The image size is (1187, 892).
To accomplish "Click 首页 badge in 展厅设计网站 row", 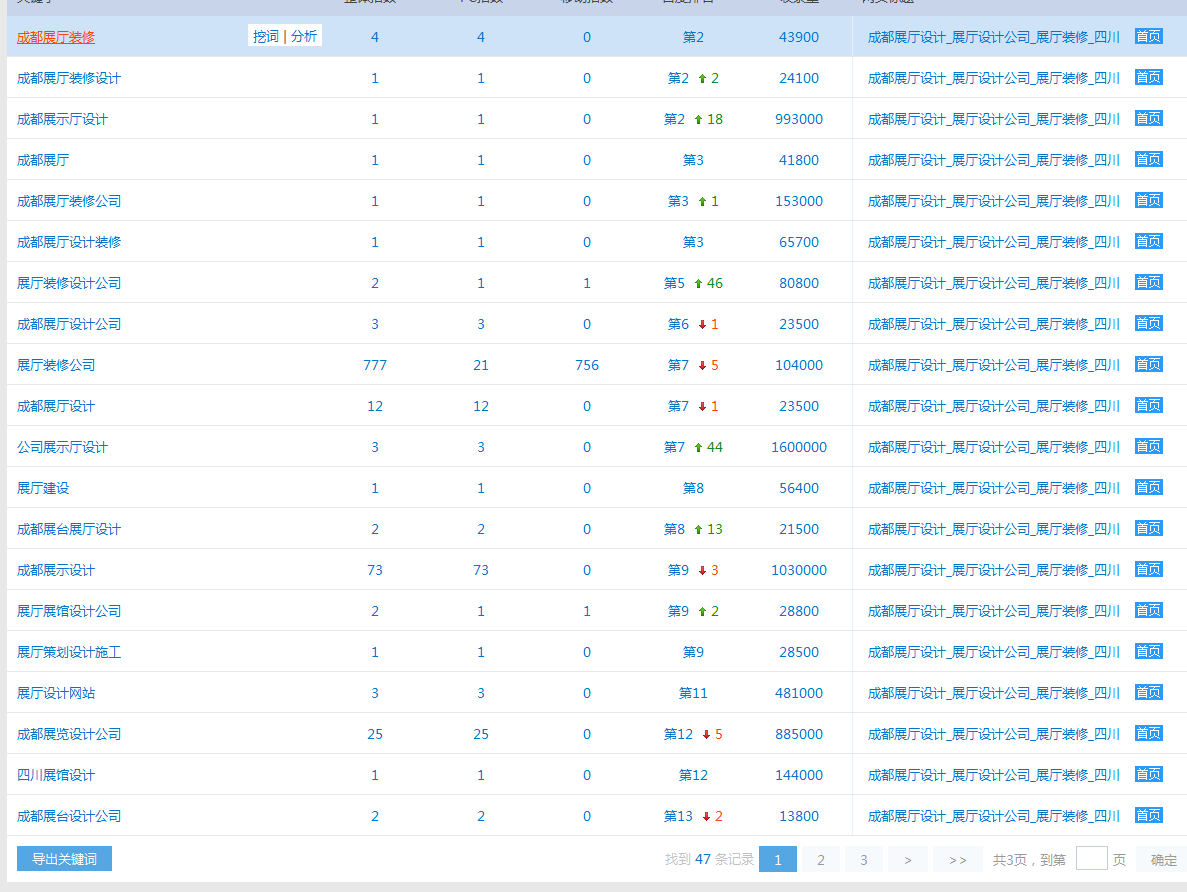I will [x=1148, y=691].
